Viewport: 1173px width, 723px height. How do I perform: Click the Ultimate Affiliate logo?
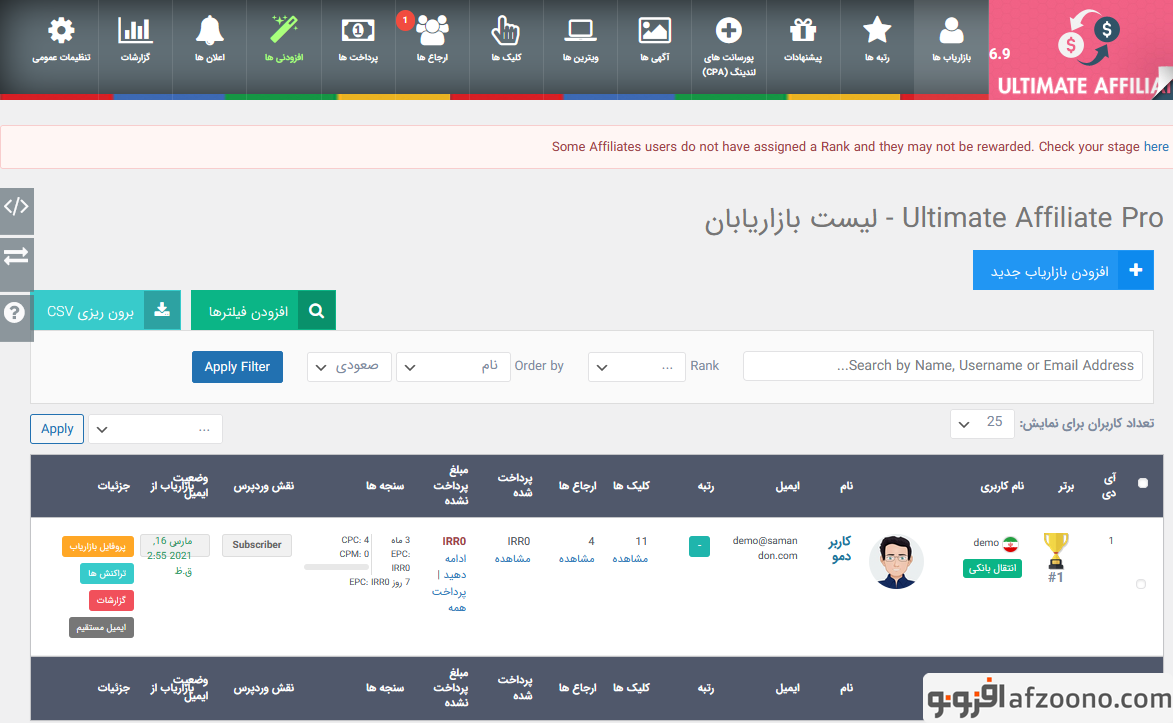[x=1080, y=49]
